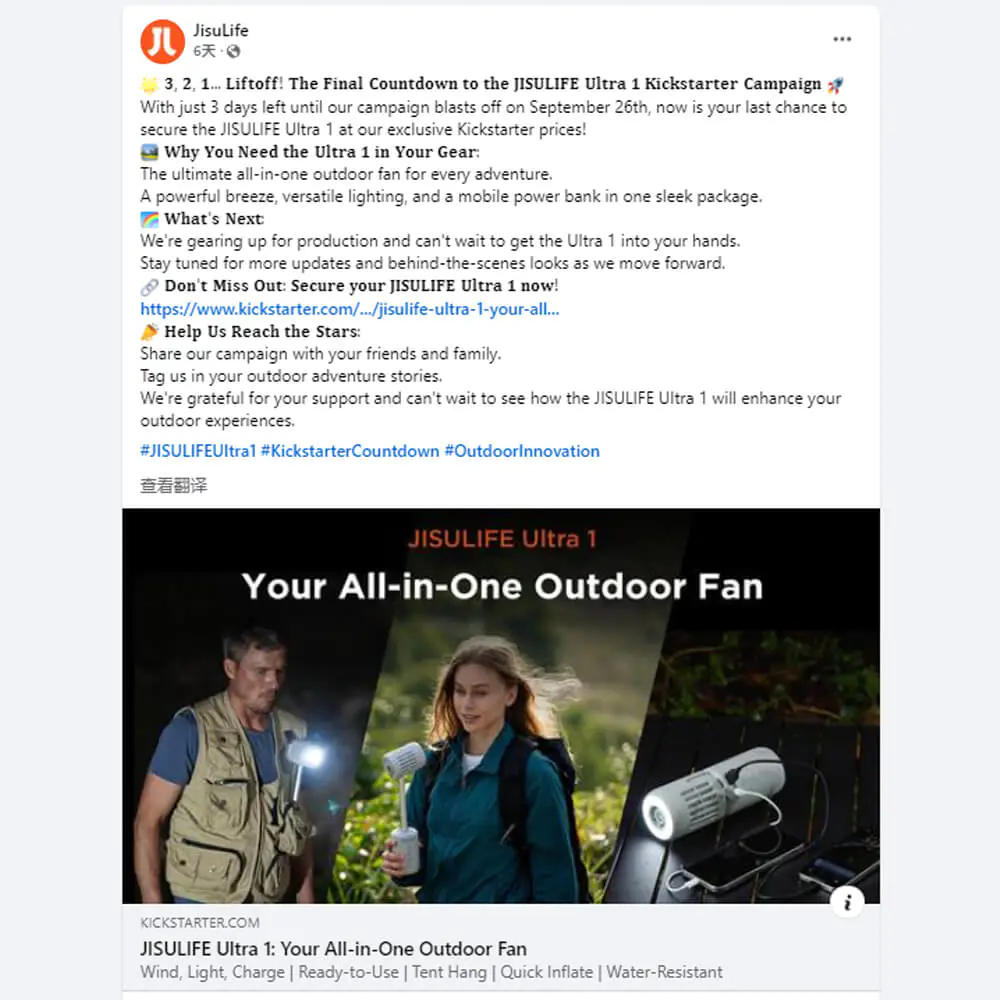The image size is (1000, 1000).
Task: Click the globe public-visibility icon
Action: [233, 52]
